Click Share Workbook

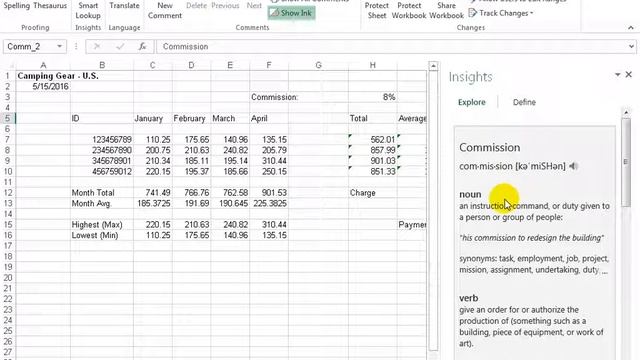coord(447,10)
